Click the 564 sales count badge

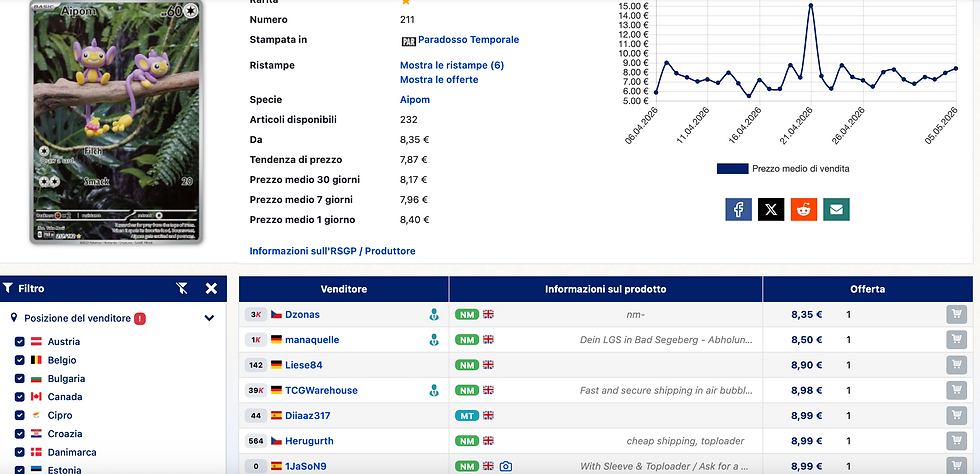click(x=256, y=441)
